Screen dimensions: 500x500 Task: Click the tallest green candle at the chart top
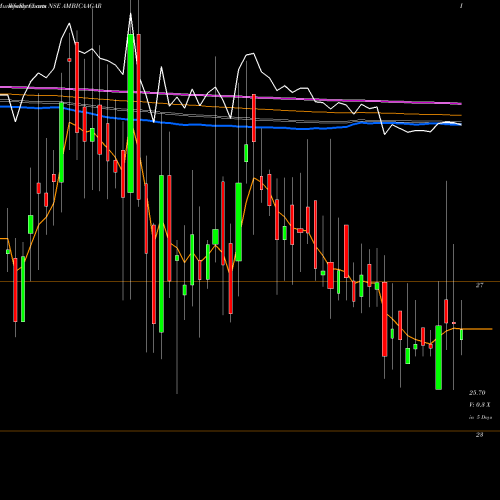(x=131, y=113)
